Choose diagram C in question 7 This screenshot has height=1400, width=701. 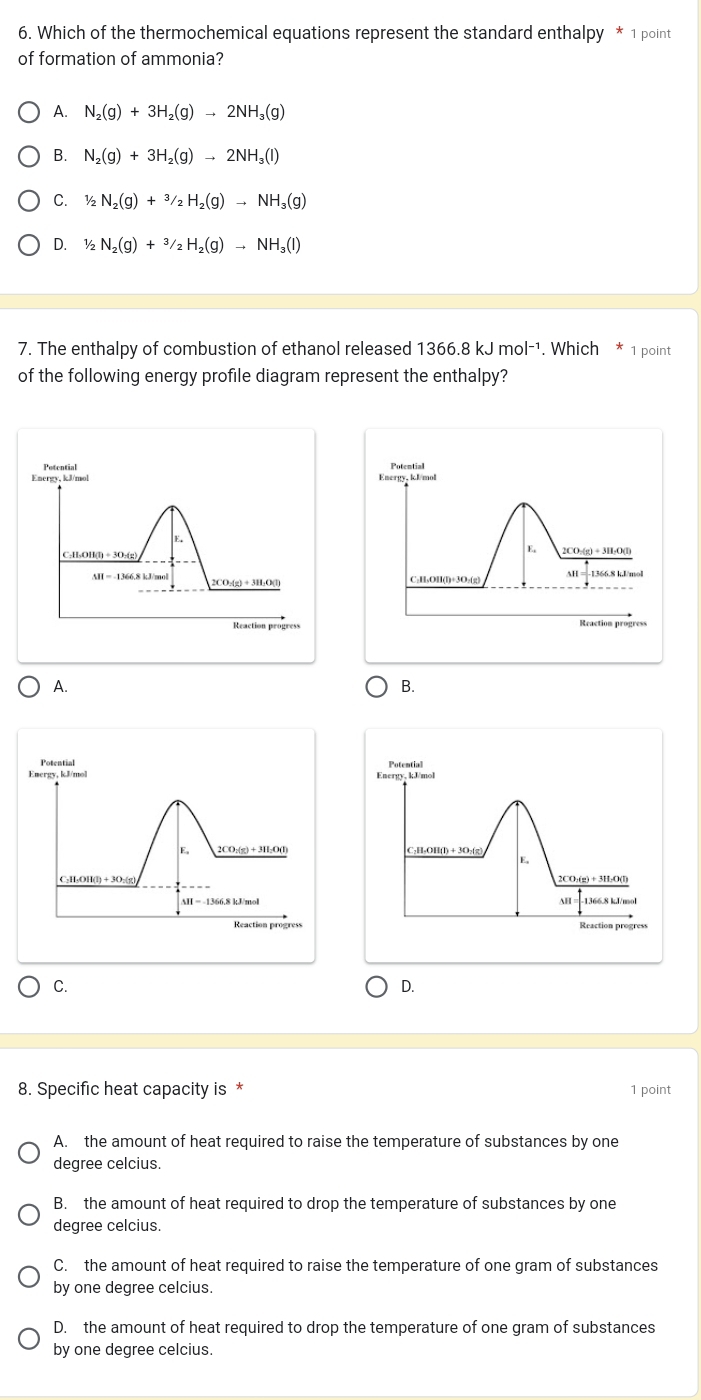(29, 986)
